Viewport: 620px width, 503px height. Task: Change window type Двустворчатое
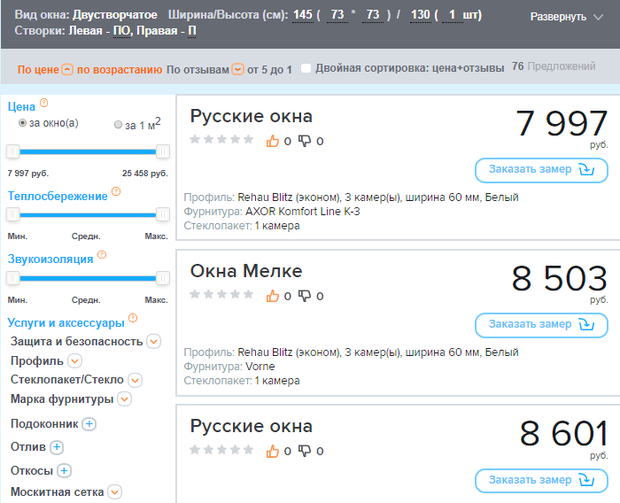115,15
